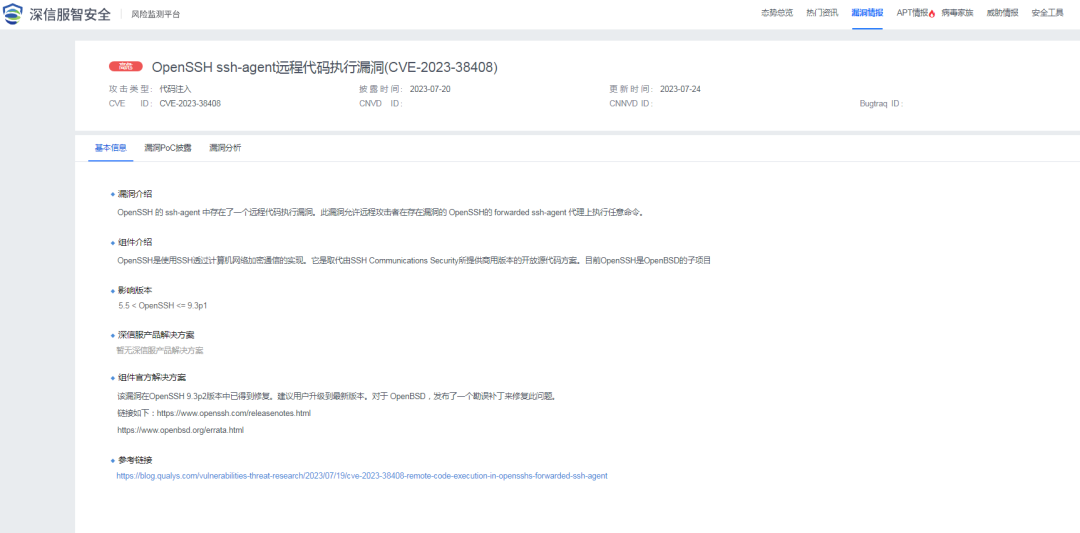Click the 参考链接 section heading
This screenshot has height=533, width=1080.
click(135, 460)
